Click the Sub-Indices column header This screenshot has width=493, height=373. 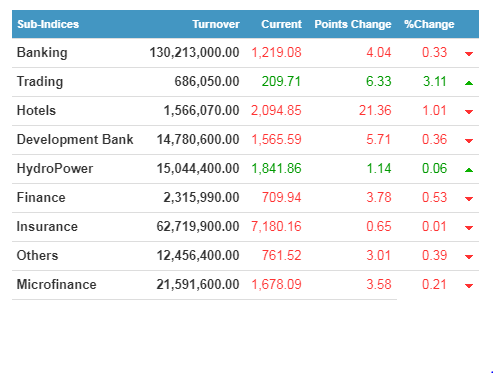[48, 24]
